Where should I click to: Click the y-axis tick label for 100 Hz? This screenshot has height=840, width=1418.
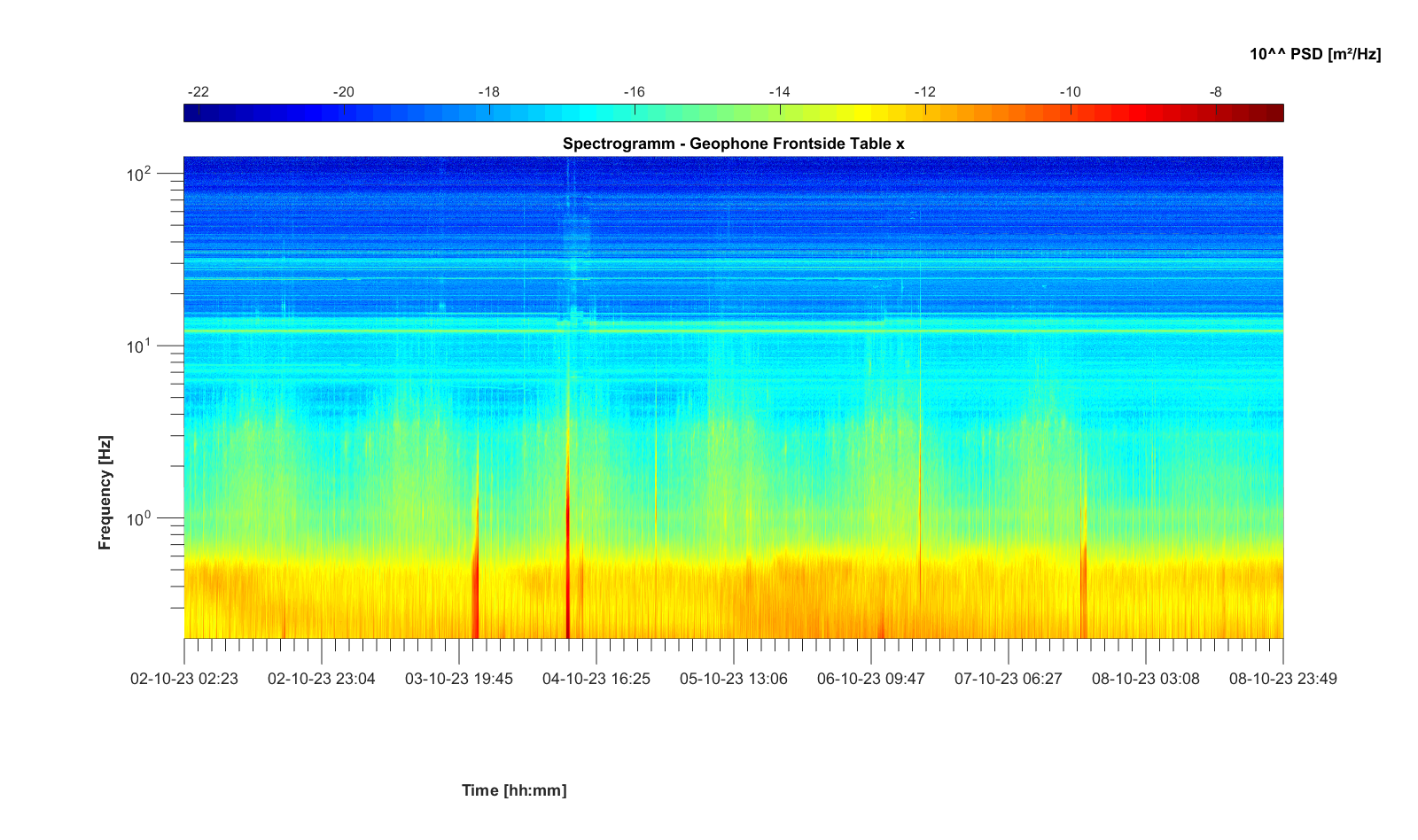pyautogui.click(x=139, y=174)
